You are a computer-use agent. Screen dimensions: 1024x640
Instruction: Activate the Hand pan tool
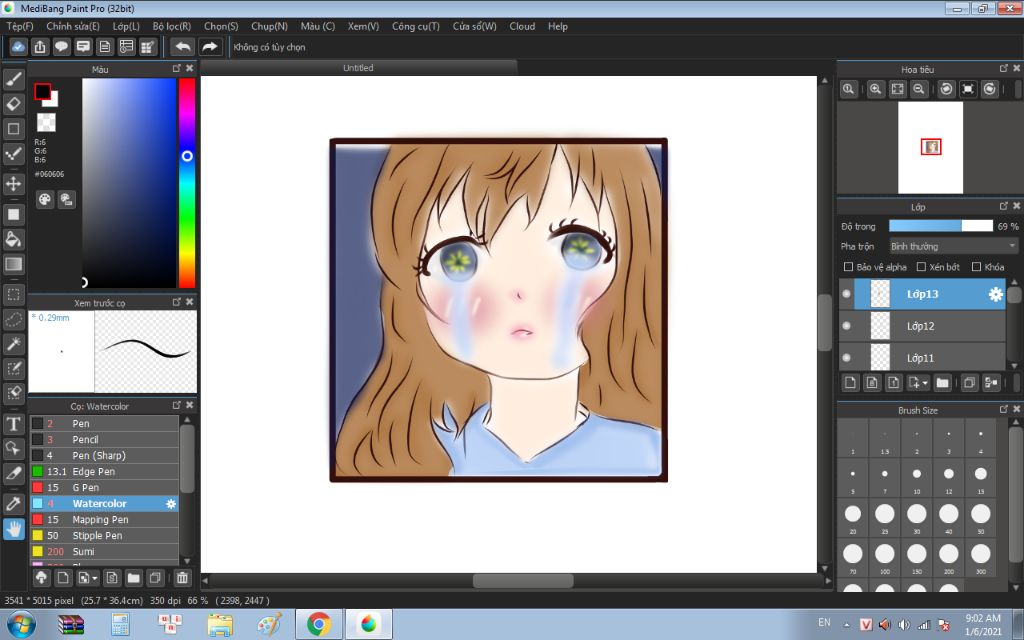[14, 528]
